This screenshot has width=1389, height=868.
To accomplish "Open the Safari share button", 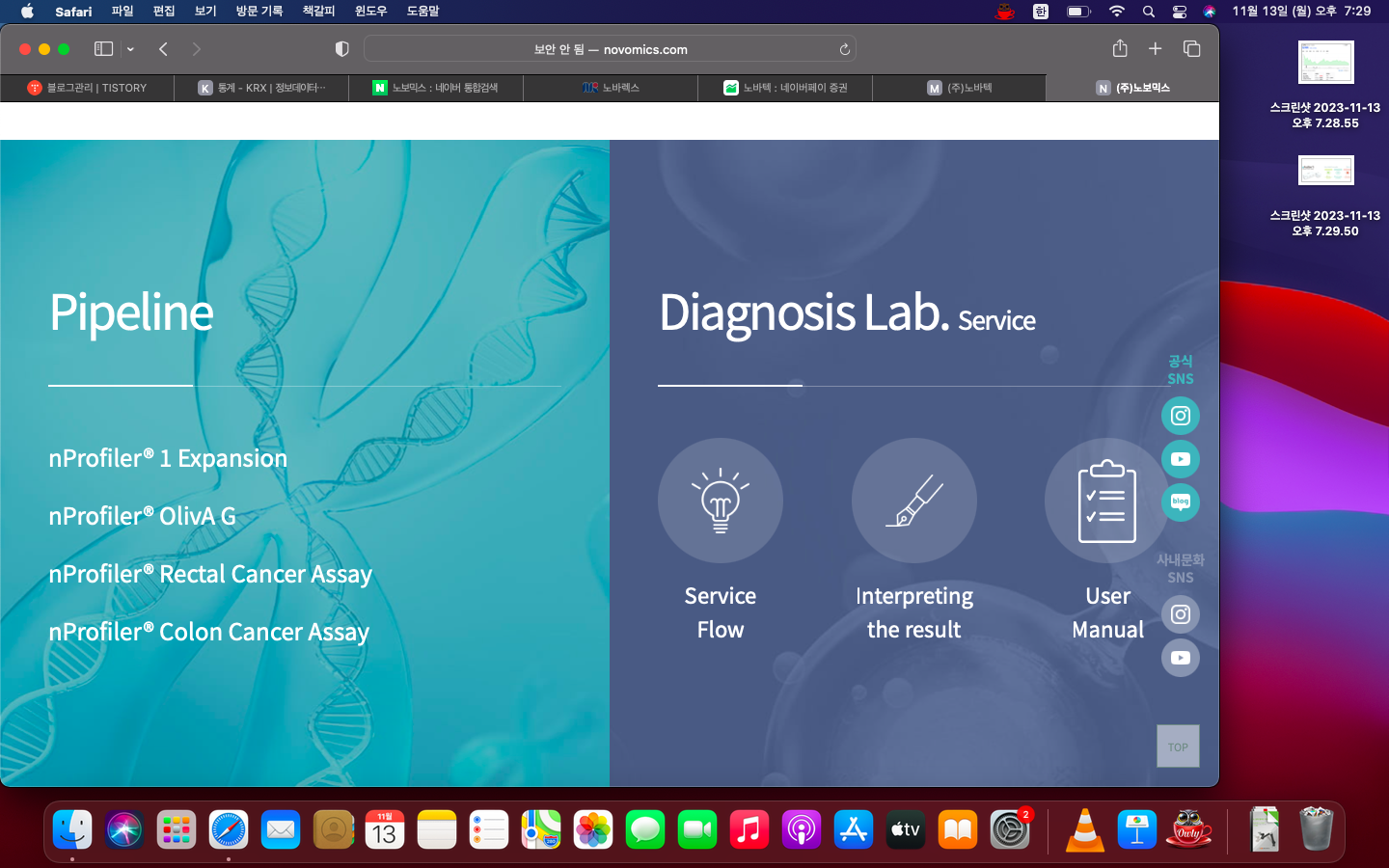I will coord(1120,48).
